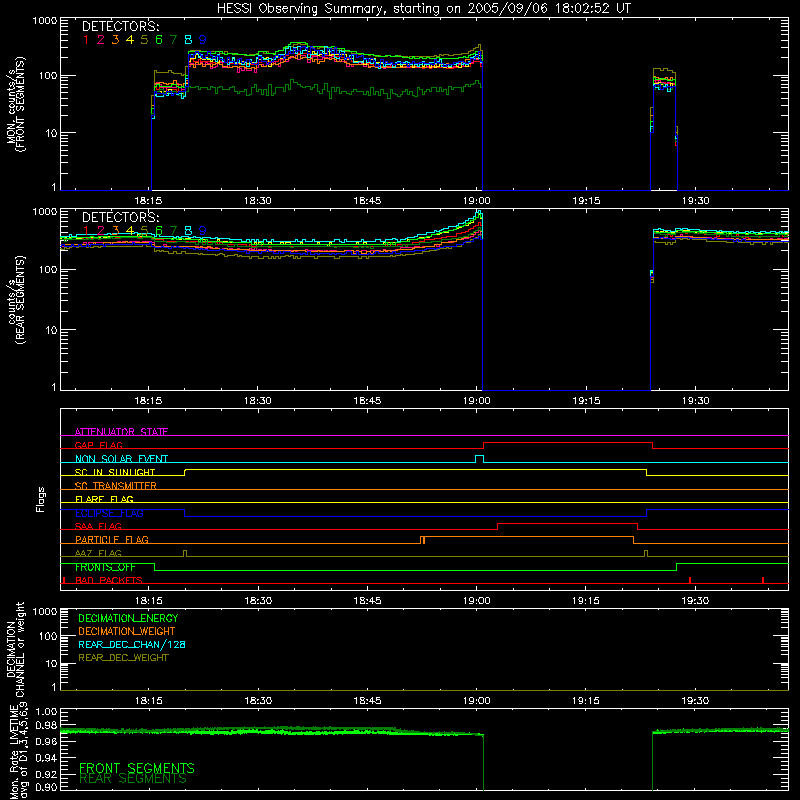This screenshot has height=800, width=800.
Task: Click the green DECIMATION_ENERGY legend entry
Action: pyautogui.click(x=128, y=618)
